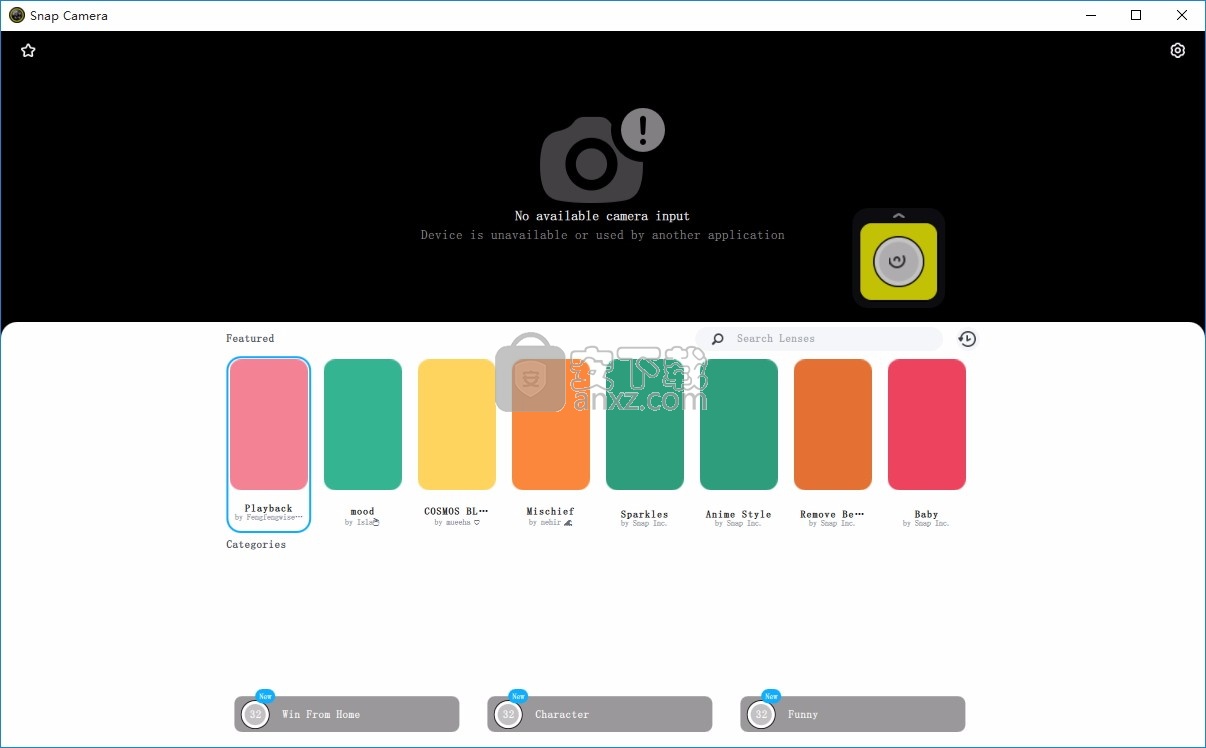Click the Win From Home count badge
The height and width of the screenshot is (748, 1206).
256,714
